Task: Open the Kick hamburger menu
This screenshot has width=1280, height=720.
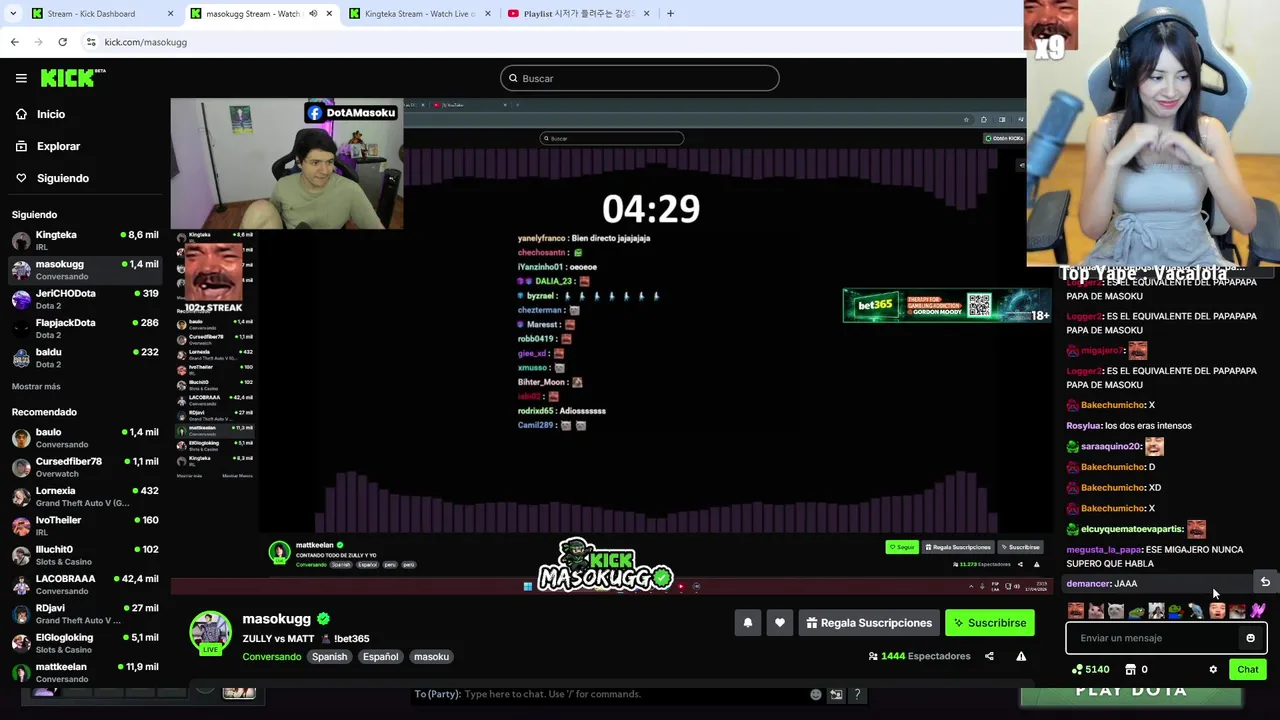Action: pos(21,78)
